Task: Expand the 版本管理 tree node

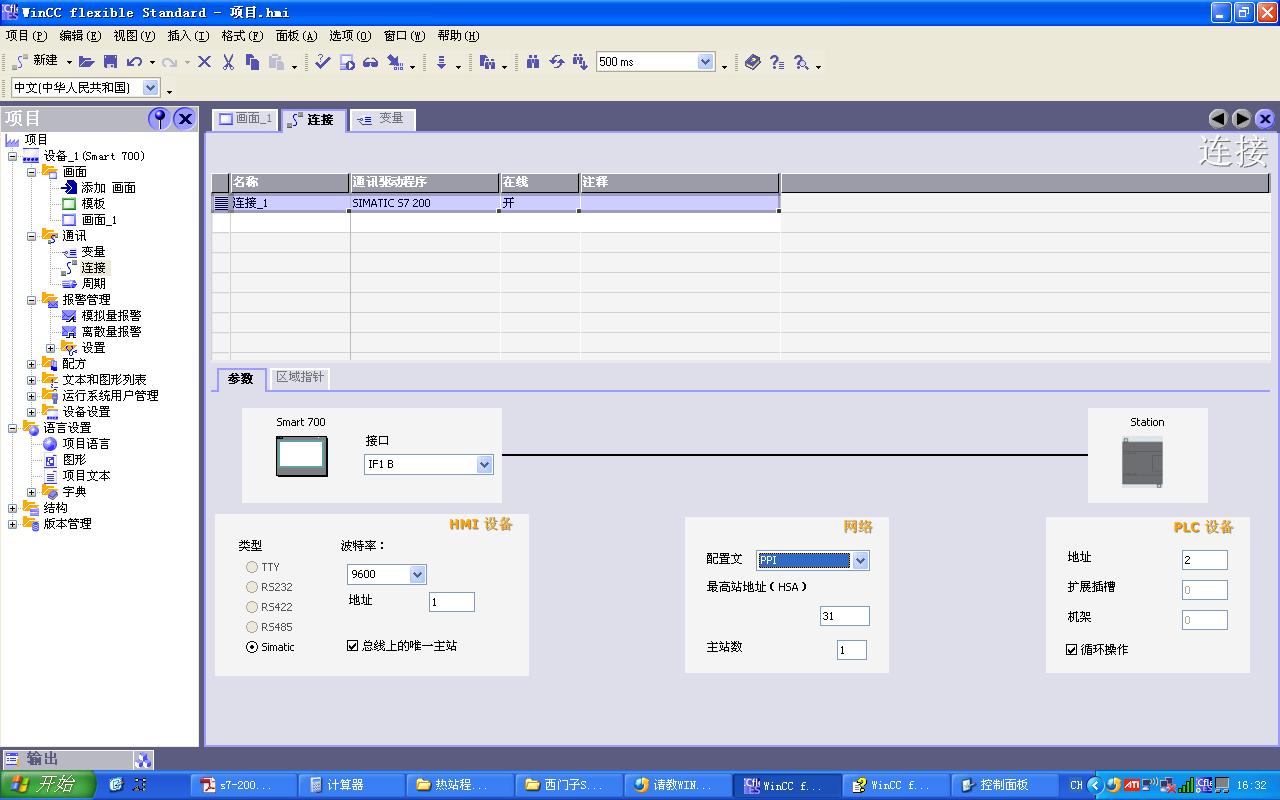Action: point(12,524)
